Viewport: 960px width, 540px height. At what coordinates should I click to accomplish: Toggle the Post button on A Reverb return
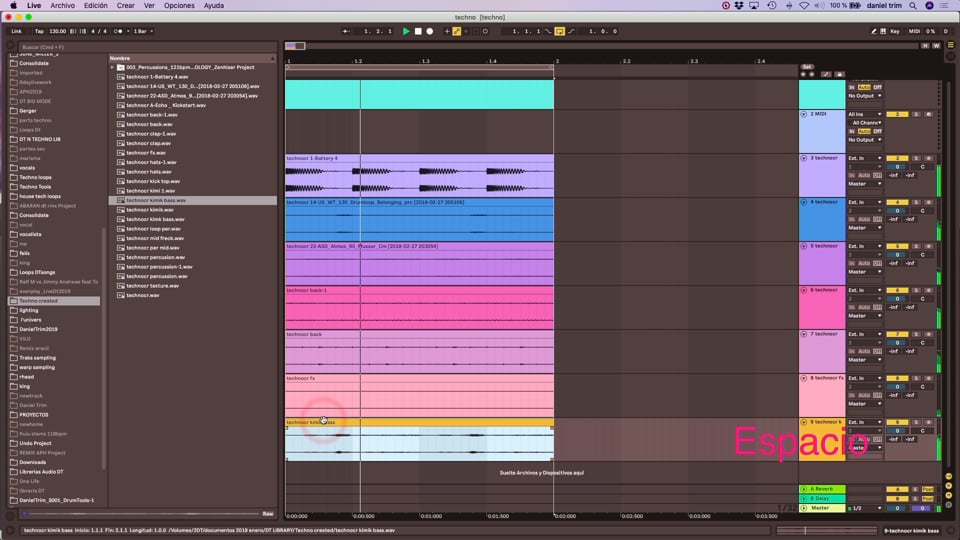point(928,489)
